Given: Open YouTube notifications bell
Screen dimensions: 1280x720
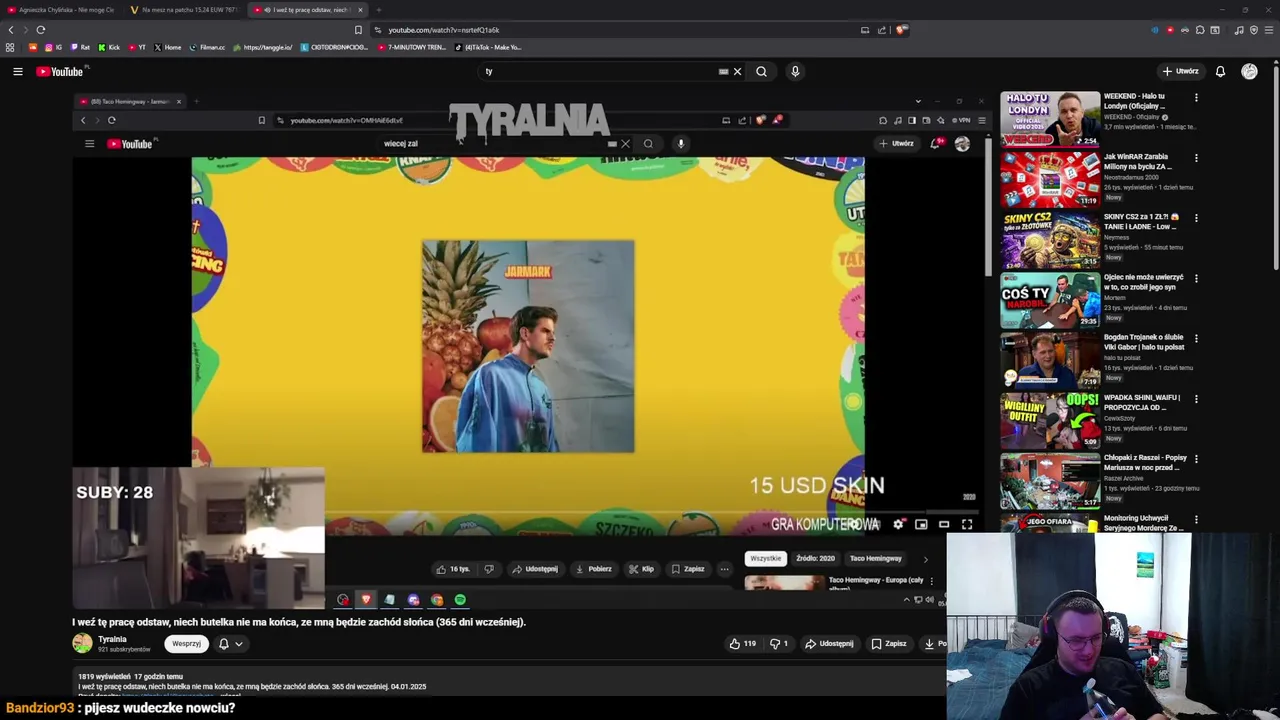Looking at the screenshot, I should pos(1220,71).
